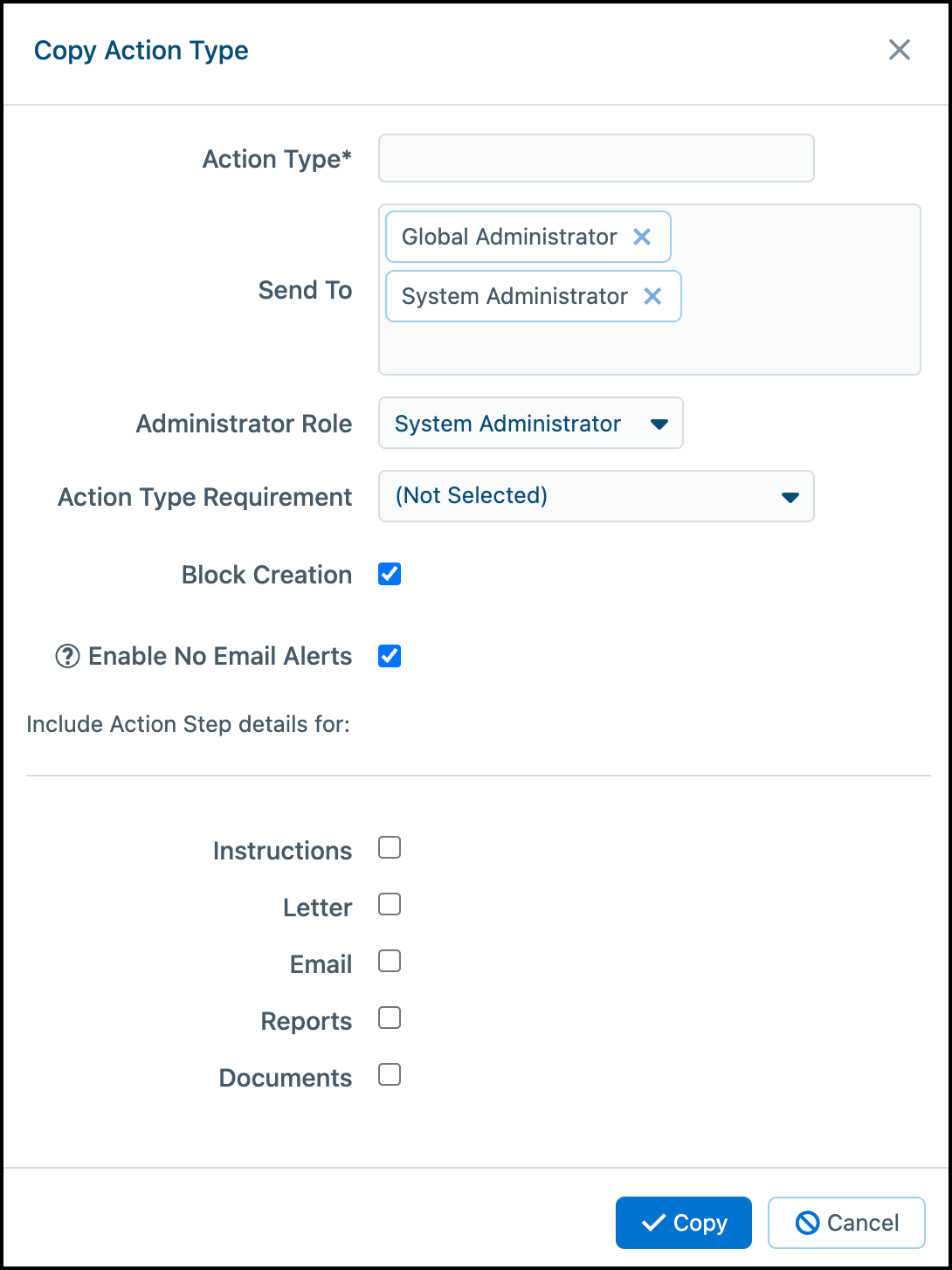Click the Cancel button
Viewport: 952px width, 1270px height.
click(846, 1223)
